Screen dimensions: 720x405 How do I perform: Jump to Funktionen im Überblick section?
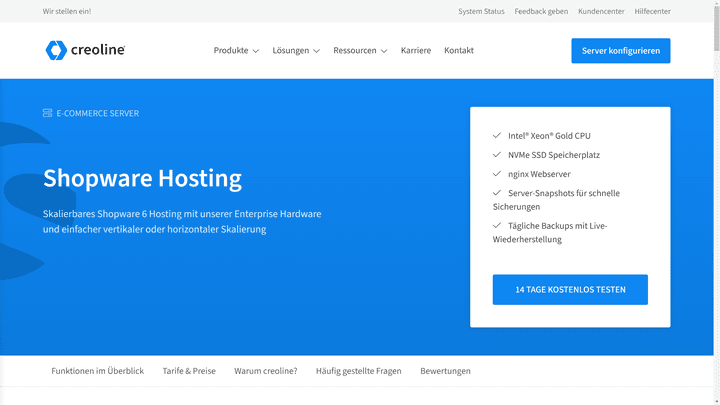(x=97, y=371)
